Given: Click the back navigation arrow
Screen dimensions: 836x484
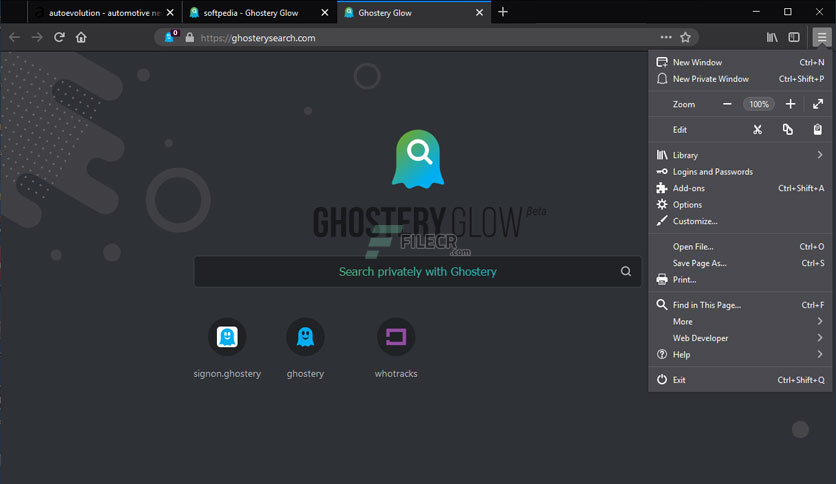Looking at the screenshot, I should tap(15, 37).
